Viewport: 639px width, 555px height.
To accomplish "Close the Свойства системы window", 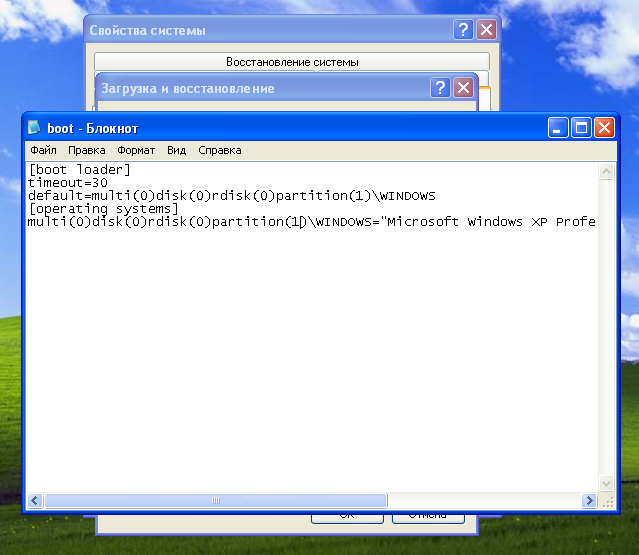I will tap(486, 30).
